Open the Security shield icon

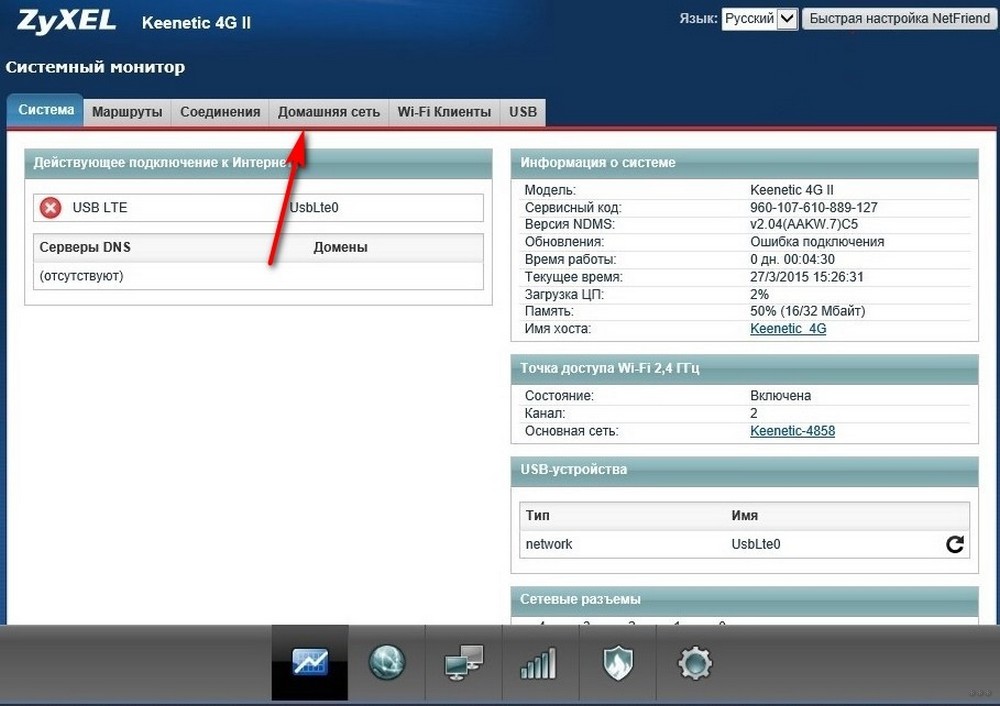617,663
